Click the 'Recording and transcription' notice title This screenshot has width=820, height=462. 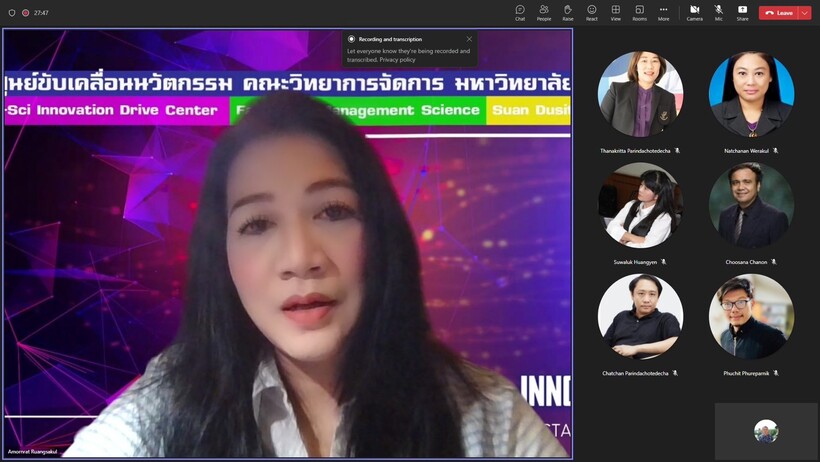click(390, 39)
